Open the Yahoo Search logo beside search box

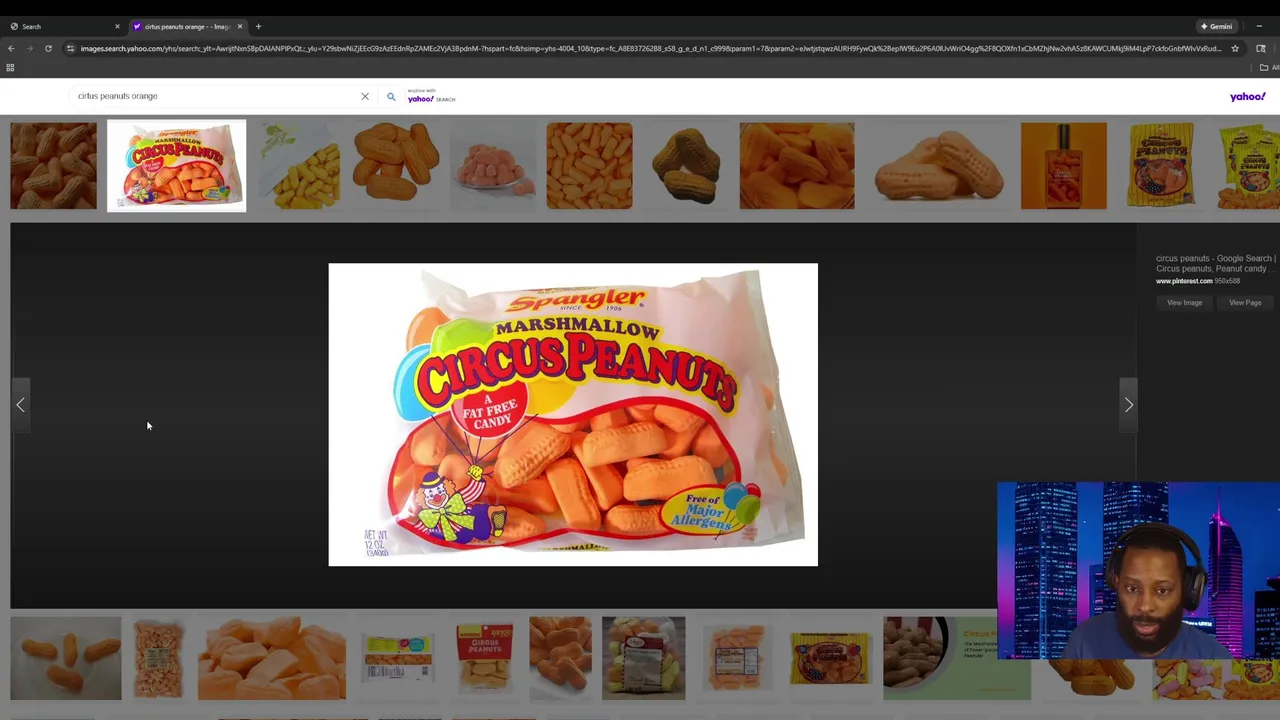[x=431, y=96]
